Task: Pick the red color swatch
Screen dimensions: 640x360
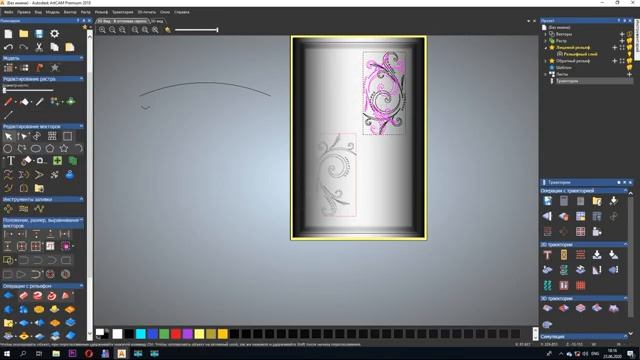Action: tap(176, 334)
